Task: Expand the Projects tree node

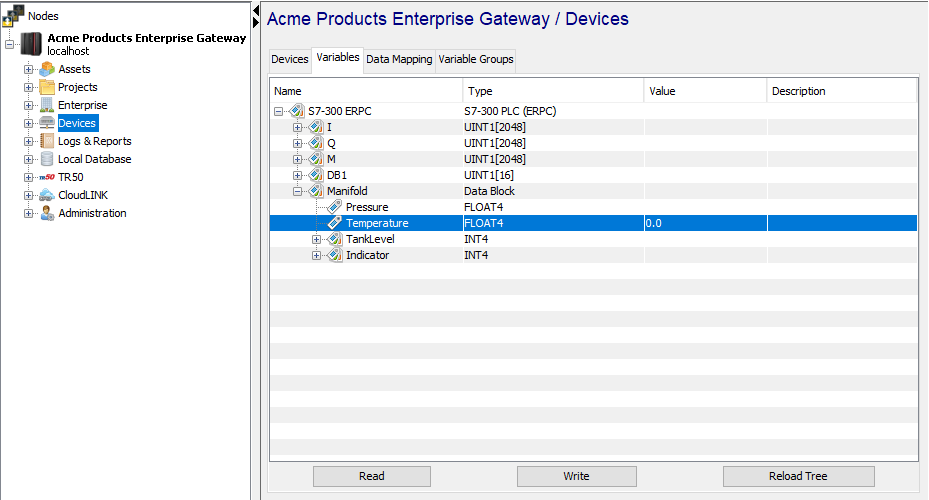Action: coord(28,87)
